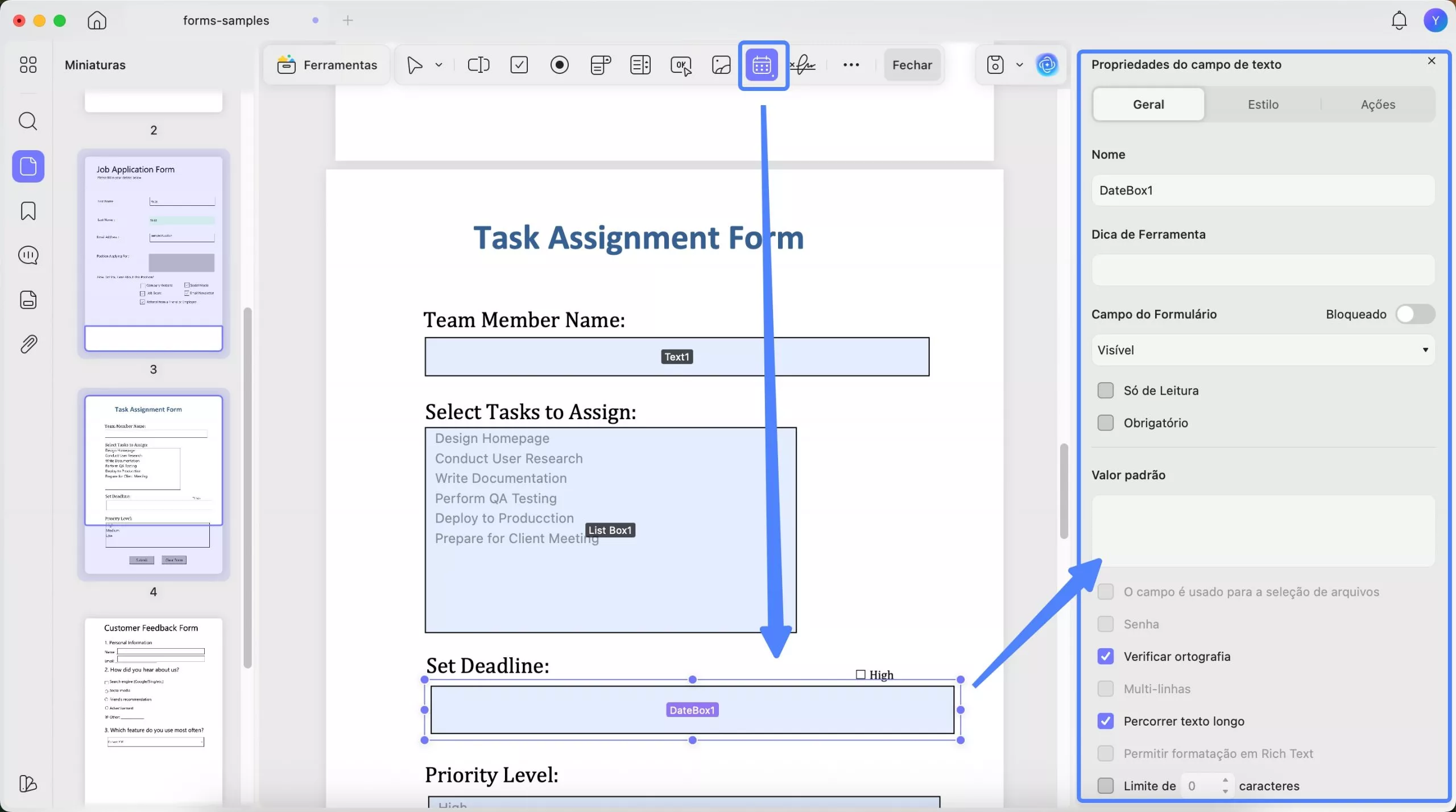Check the Senha checkbox

[1105, 624]
